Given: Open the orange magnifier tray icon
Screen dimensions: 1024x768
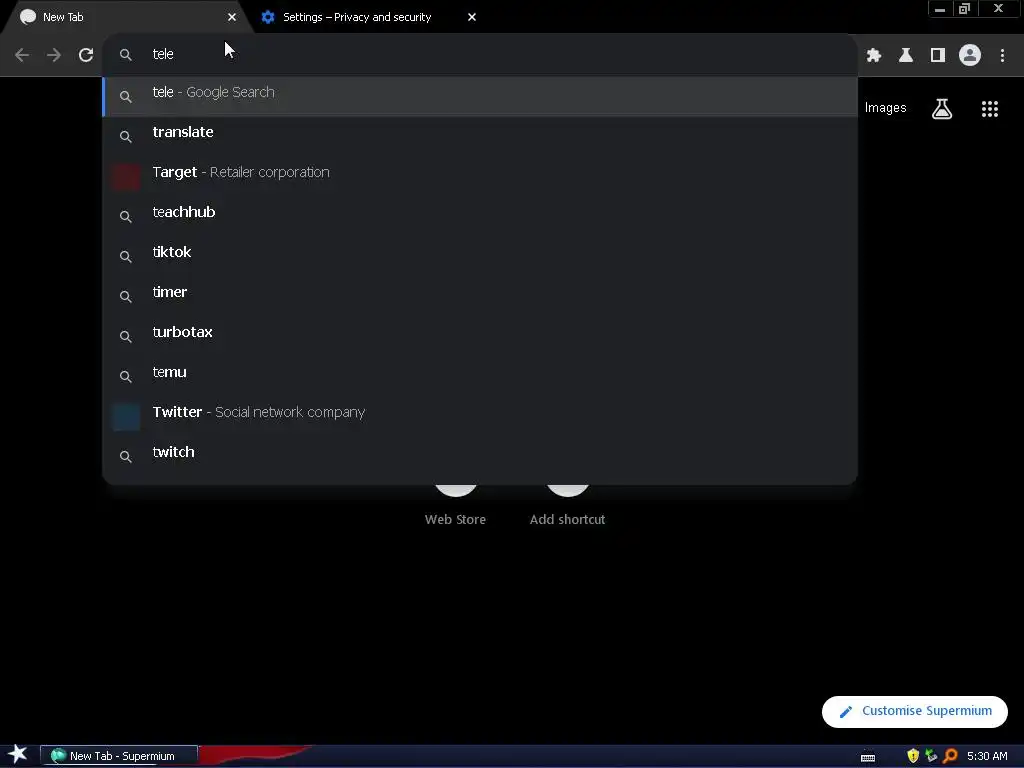Looking at the screenshot, I should (x=950, y=756).
